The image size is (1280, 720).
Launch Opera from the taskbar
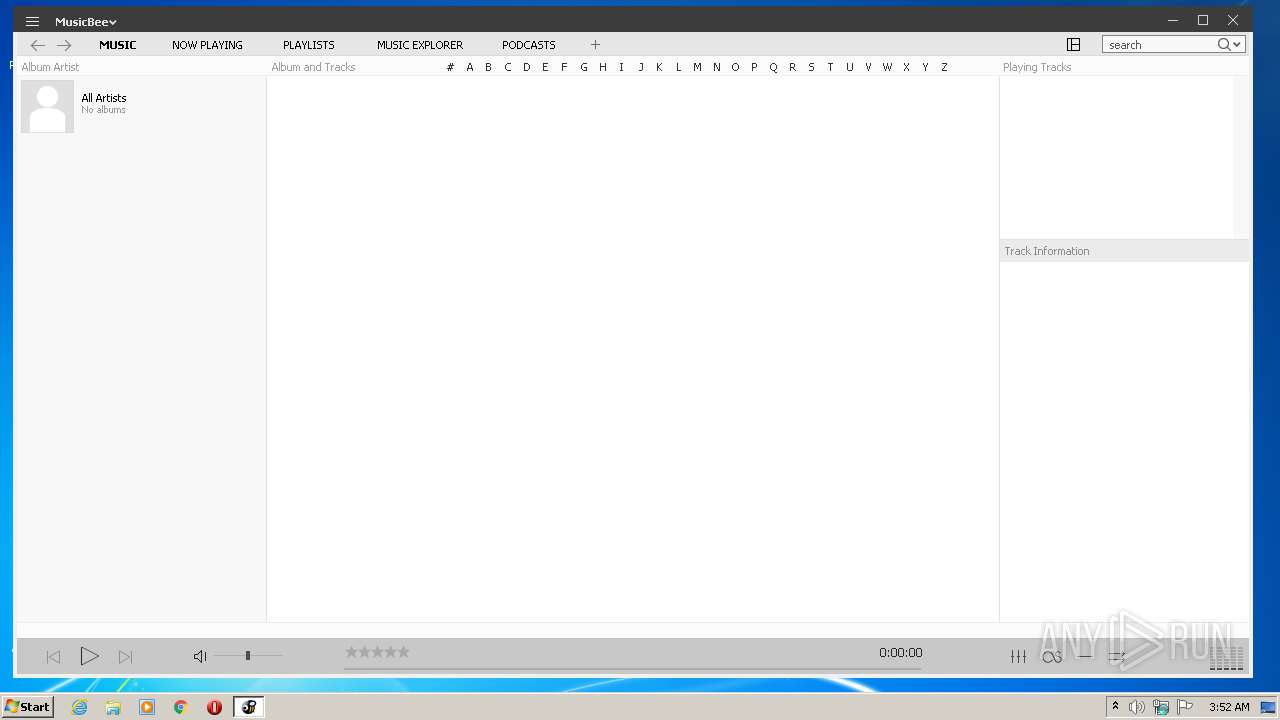click(x=214, y=707)
